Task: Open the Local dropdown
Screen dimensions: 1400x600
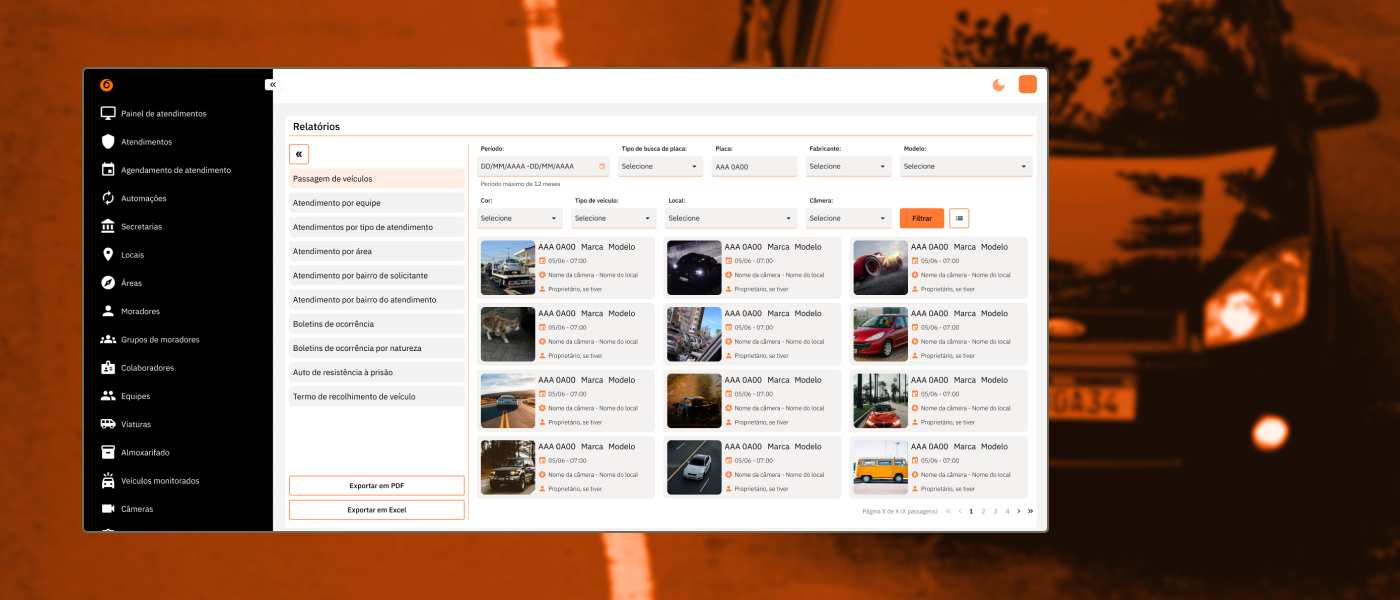Action: click(x=731, y=218)
